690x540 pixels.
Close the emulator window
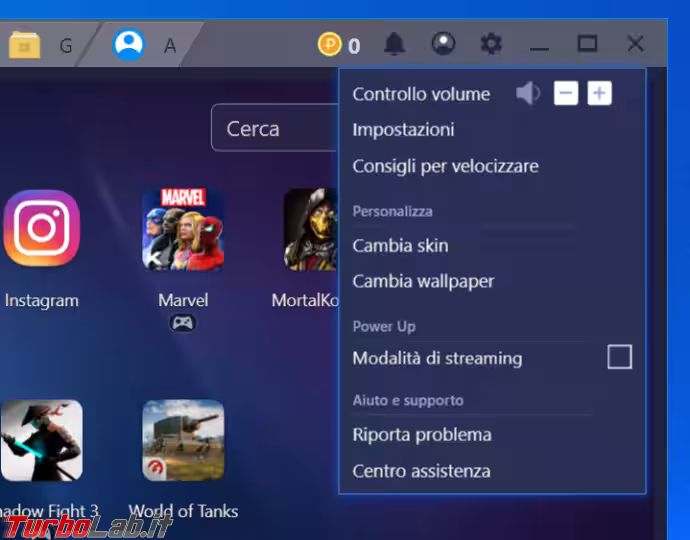(635, 44)
